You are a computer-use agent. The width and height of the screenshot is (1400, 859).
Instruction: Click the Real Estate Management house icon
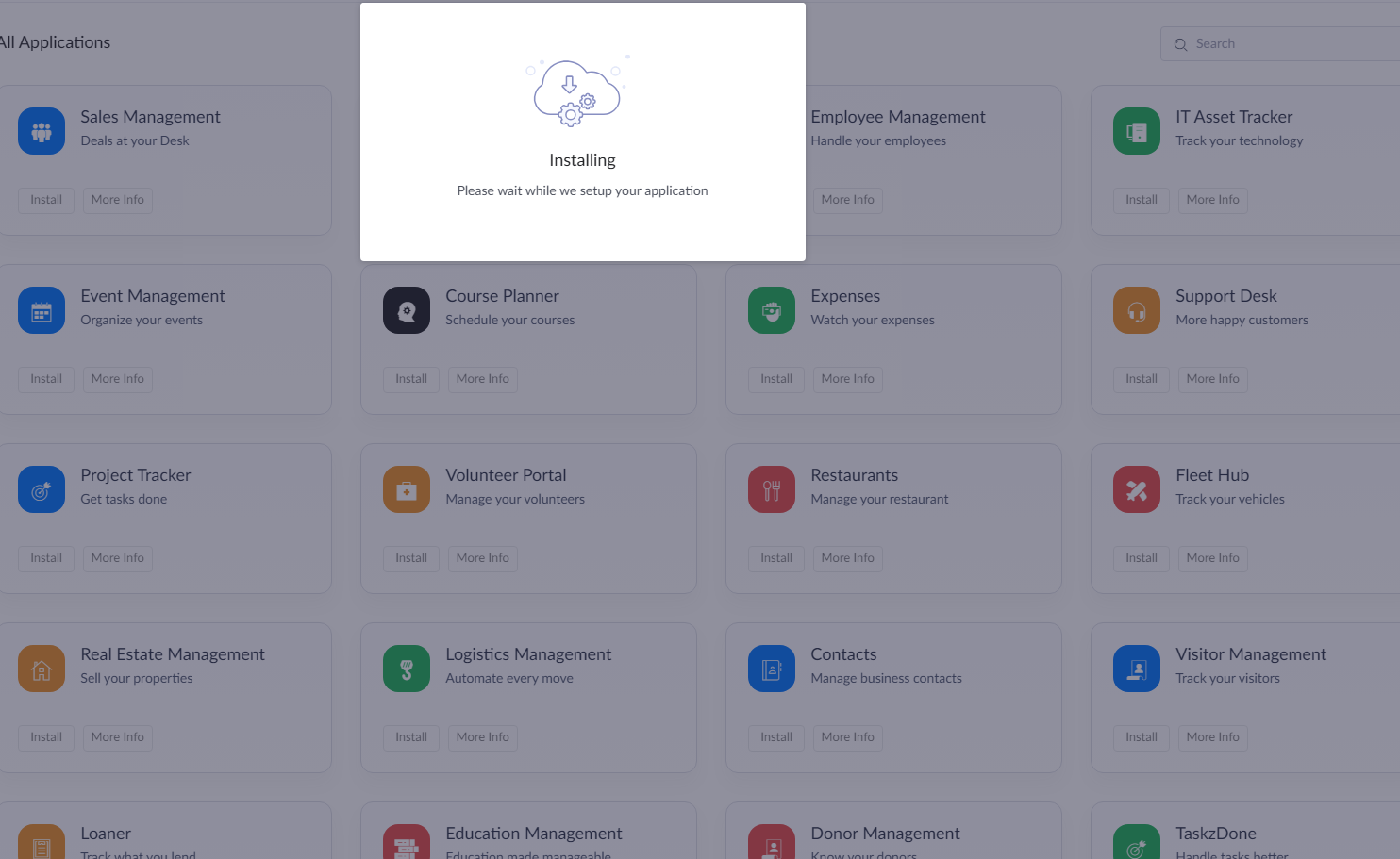pyautogui.click(x=42, y=669)
